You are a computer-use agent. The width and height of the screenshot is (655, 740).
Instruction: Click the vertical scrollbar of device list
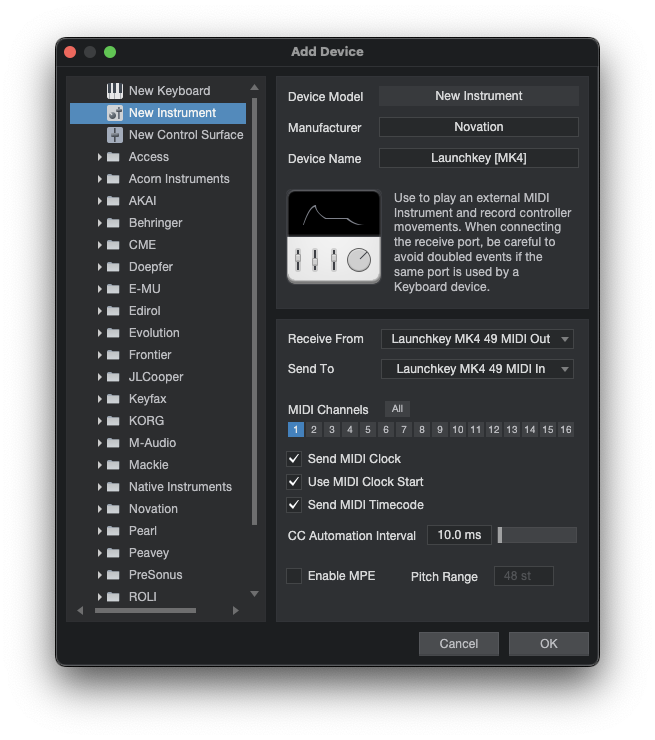(254, 311)
